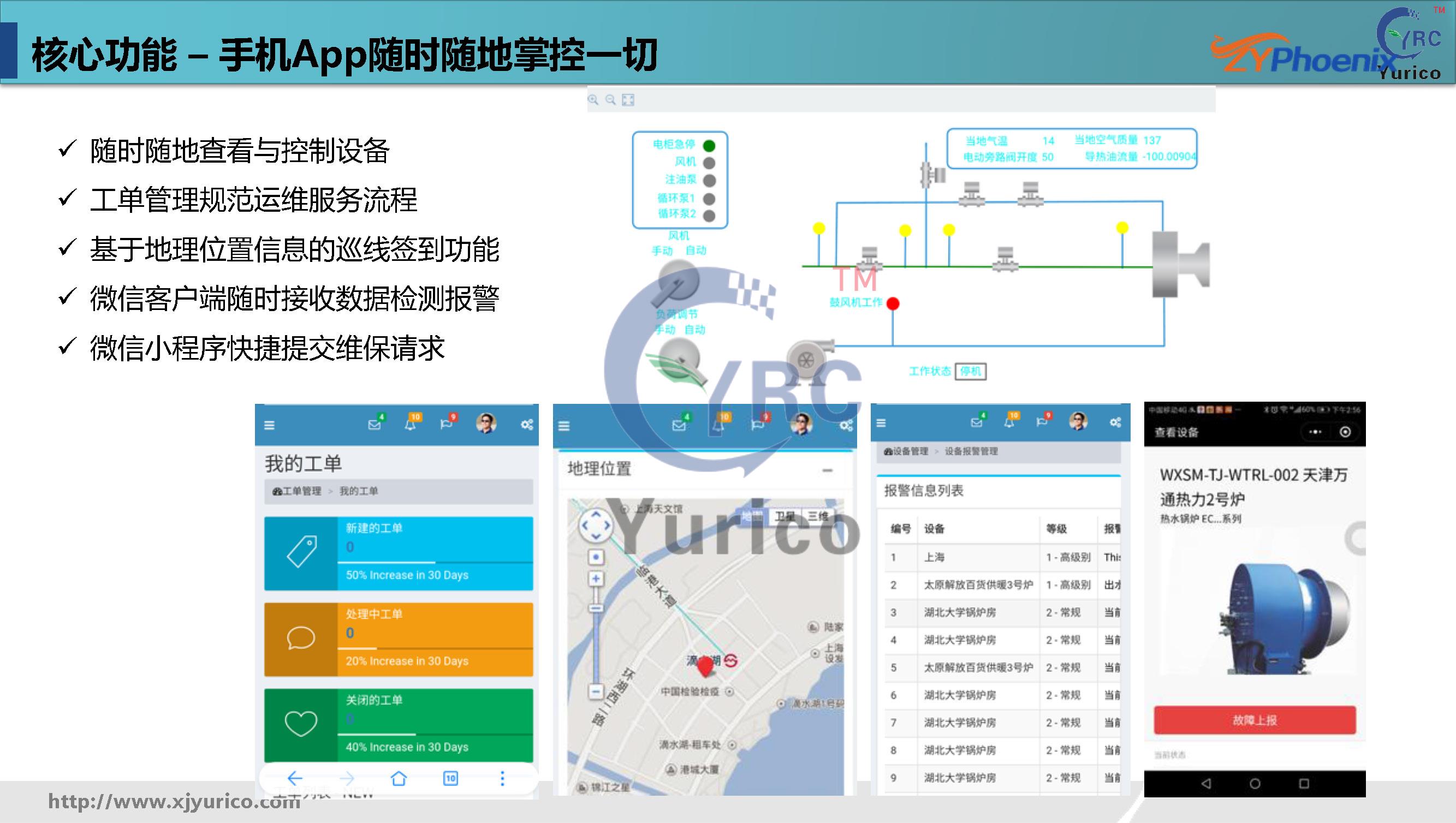
Task: Click the 新建的工单 50% progress bar
Action: click(x=436, y=563)
